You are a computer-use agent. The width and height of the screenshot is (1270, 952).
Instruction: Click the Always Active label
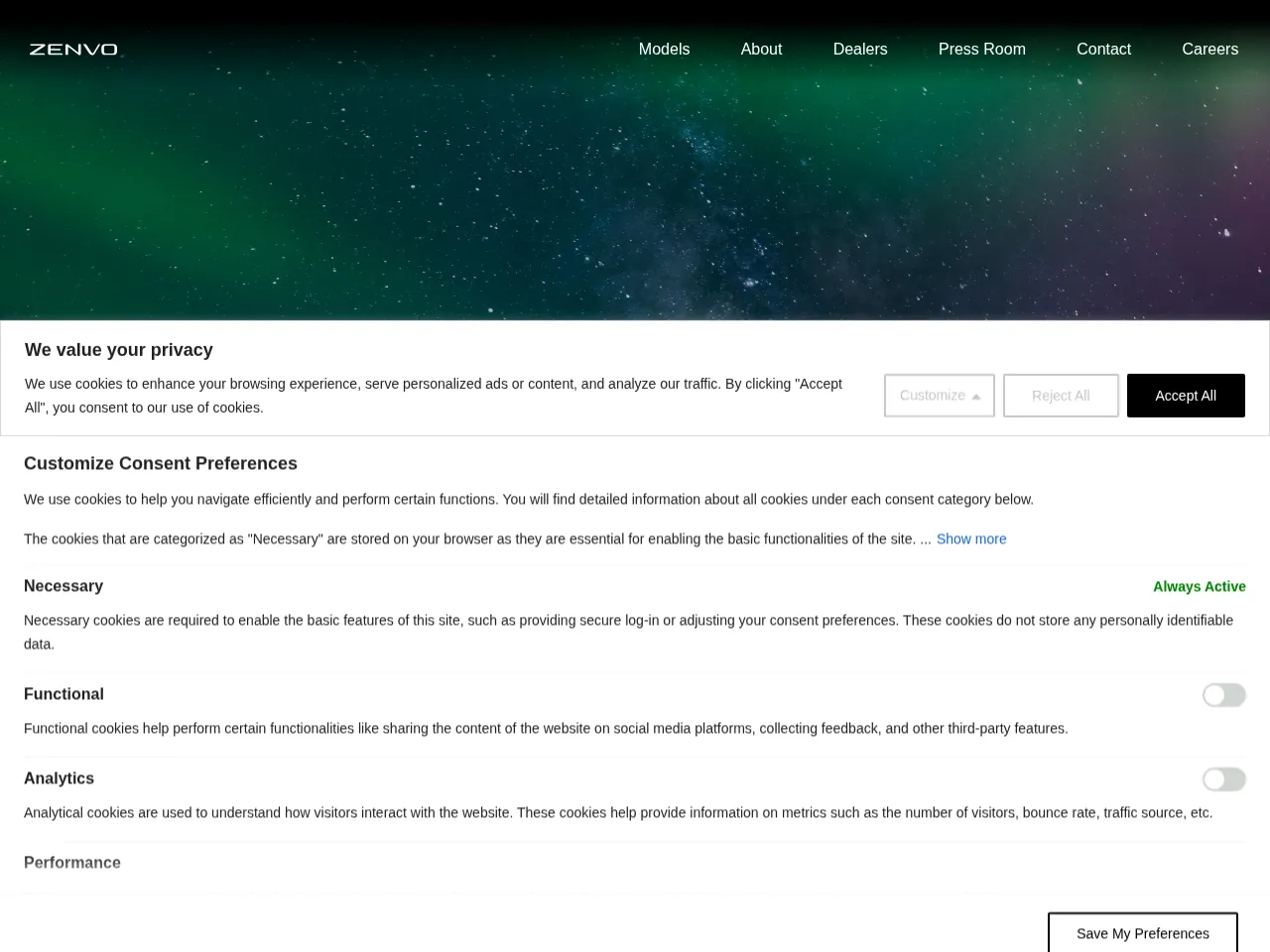(1199, 586)
